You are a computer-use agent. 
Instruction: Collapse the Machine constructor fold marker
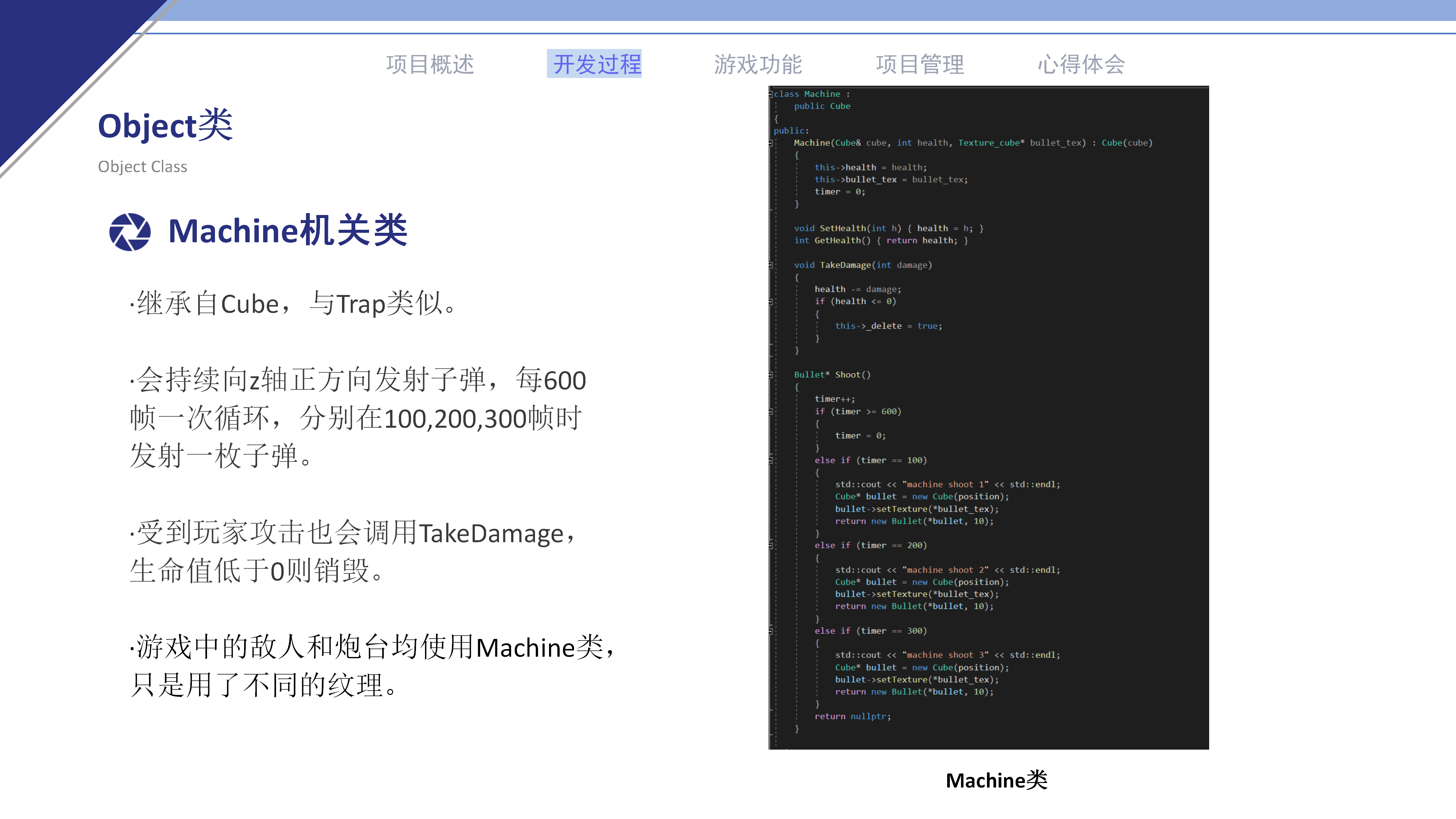[x=770, y=143]
